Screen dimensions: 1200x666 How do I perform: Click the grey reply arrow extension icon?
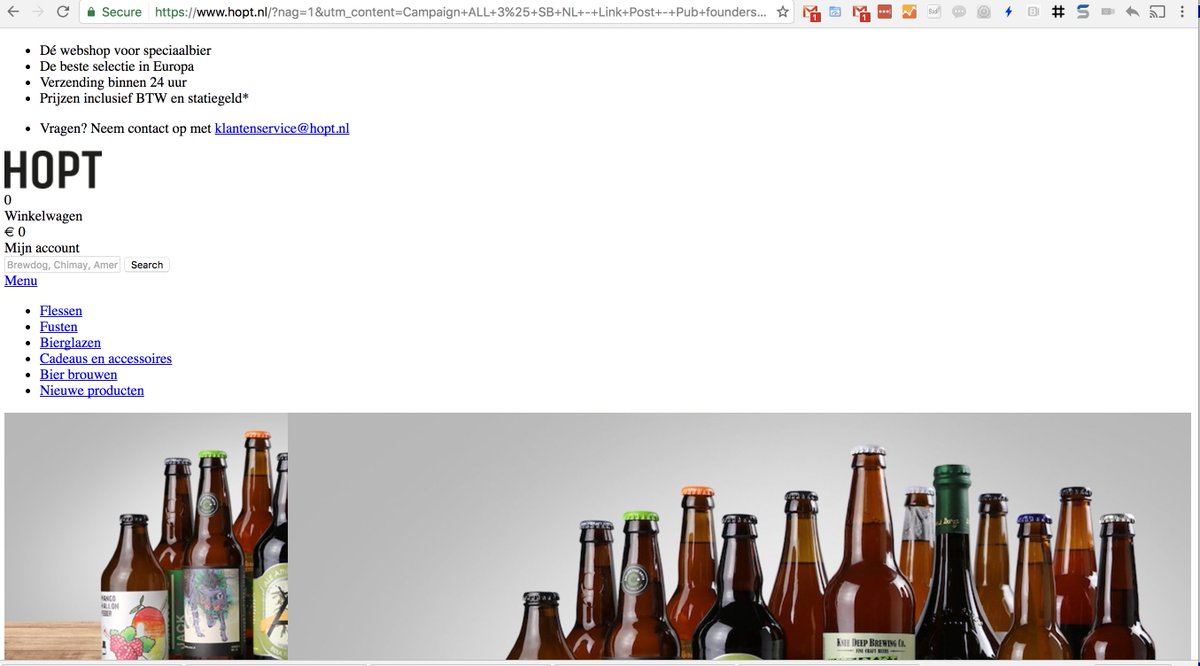click(1133, 12)
